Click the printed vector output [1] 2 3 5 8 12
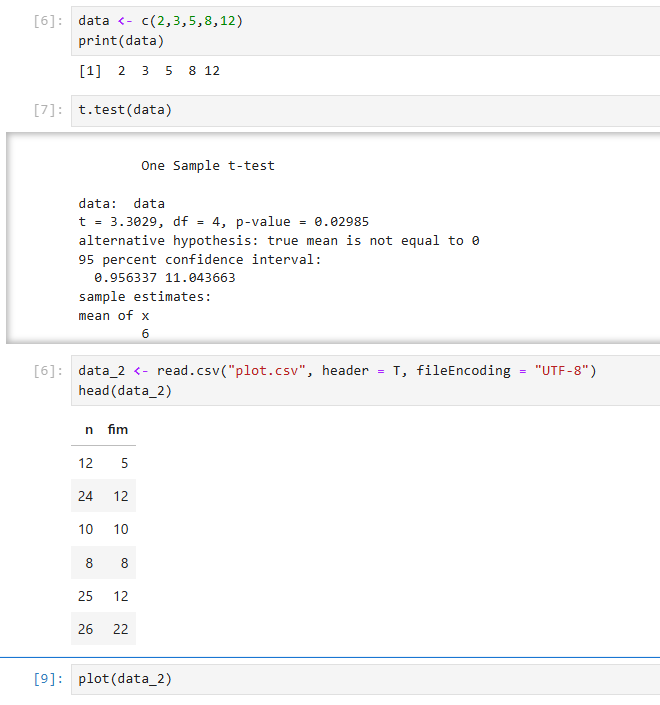This screenshot has height=705, width=660. 149,71
